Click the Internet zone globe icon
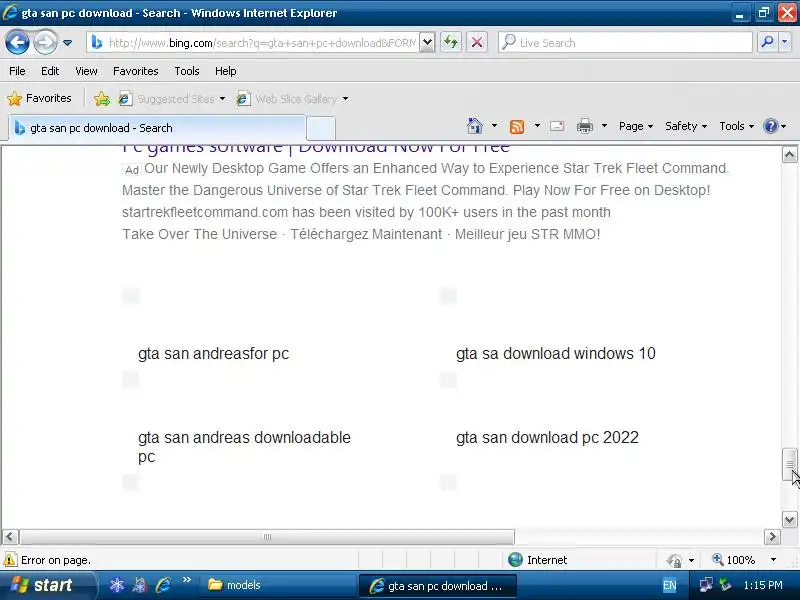The image size is (800, 600). pyautogui.click(x=515, y=560)
